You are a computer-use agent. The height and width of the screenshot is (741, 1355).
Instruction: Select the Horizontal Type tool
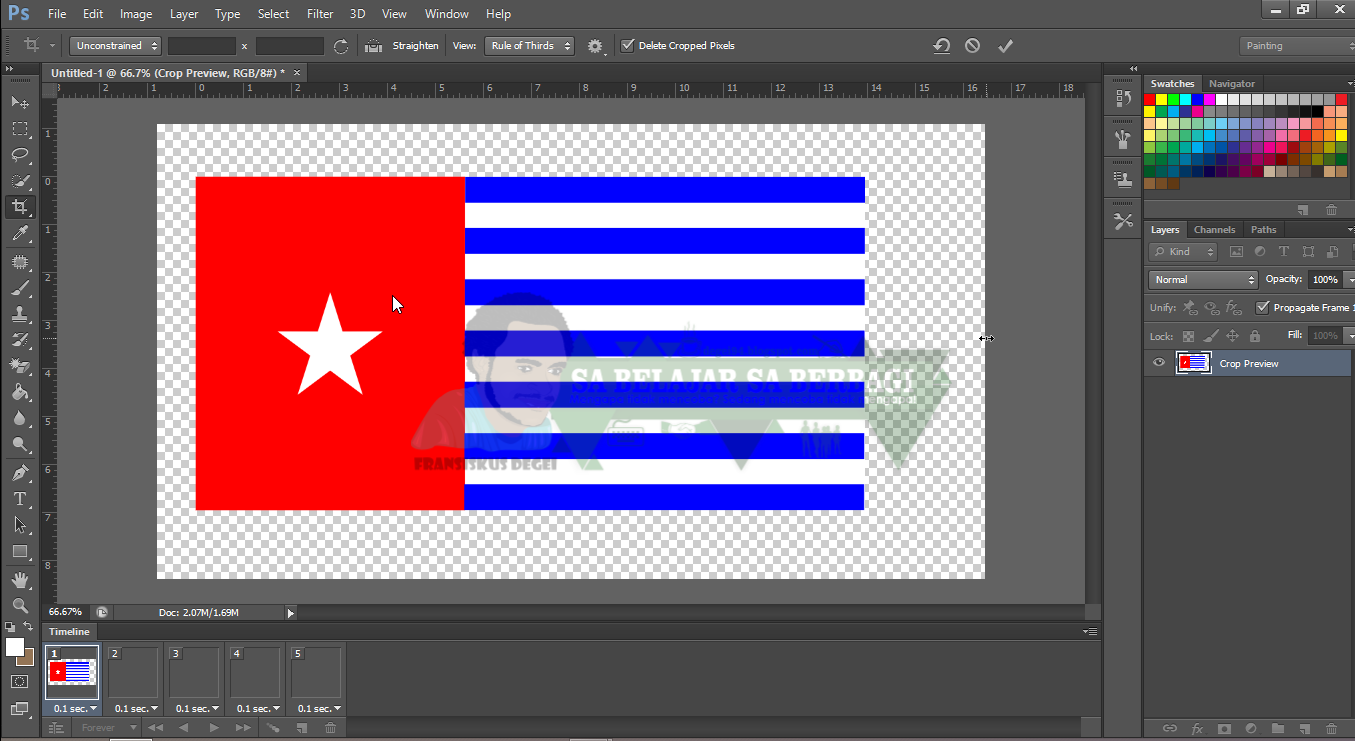point(20,498)
